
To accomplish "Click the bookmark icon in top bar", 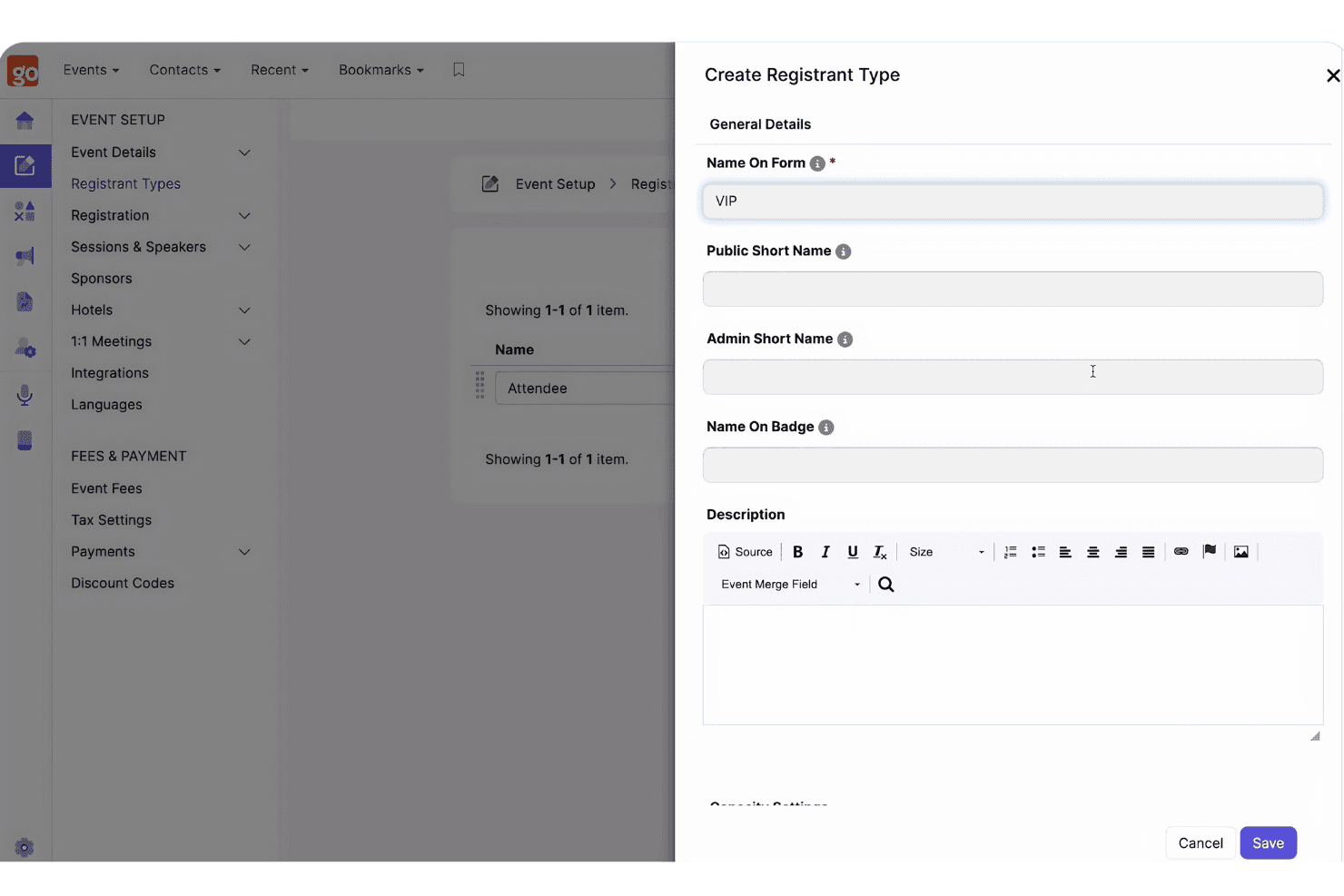I will point(459,70).
